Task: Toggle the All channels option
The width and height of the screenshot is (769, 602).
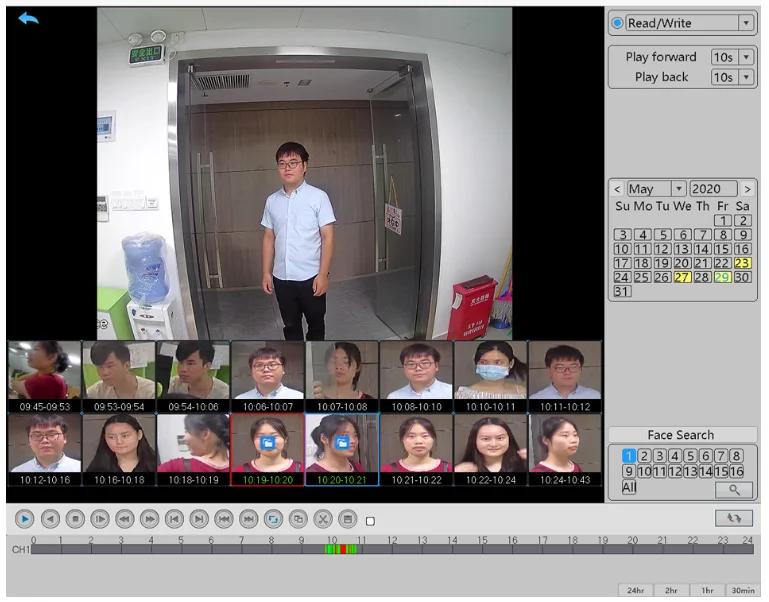Action: pos(629,487)
